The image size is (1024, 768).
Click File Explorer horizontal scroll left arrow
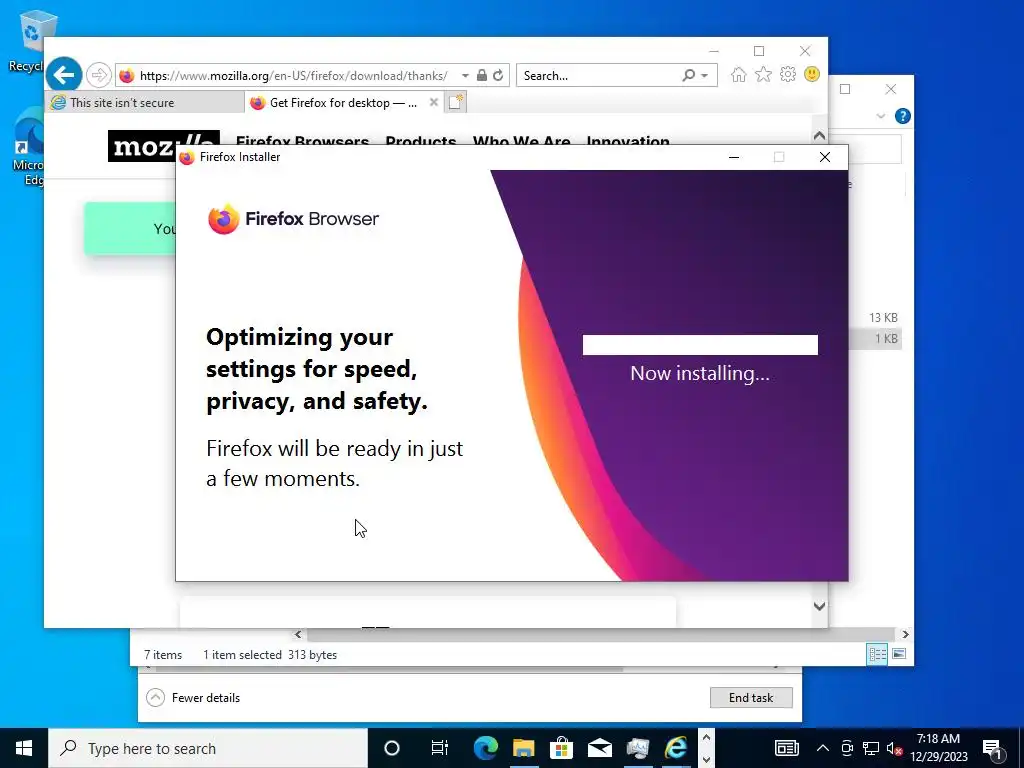click(298, 634)
